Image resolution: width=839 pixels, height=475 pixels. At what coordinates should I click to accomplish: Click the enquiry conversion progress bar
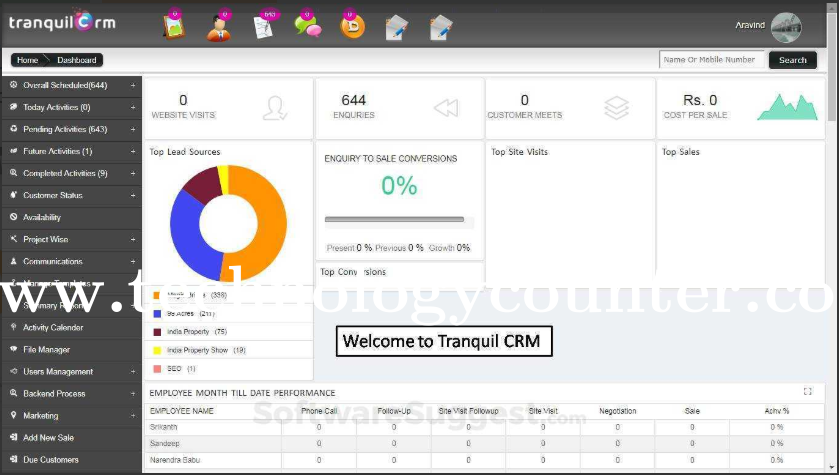(399, 219)
